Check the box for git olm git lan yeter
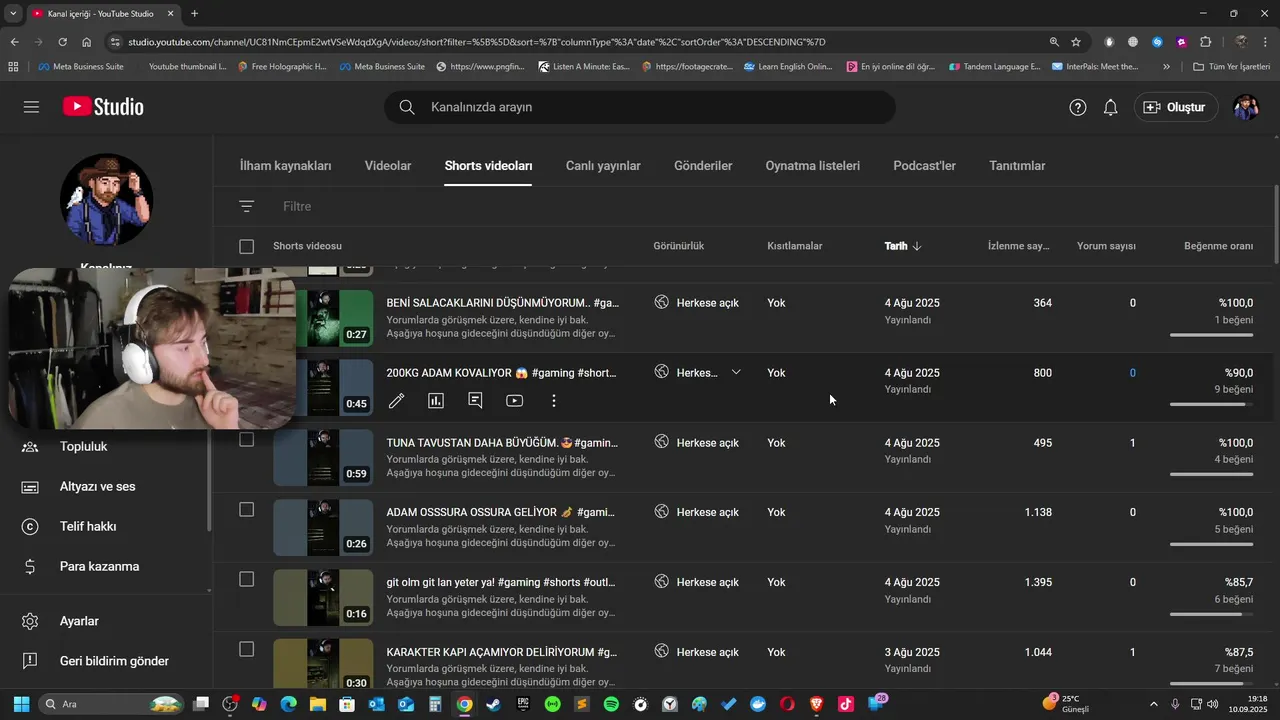Image resolution: width=1280 pixels, height=720 pixels. pos(247,580)
